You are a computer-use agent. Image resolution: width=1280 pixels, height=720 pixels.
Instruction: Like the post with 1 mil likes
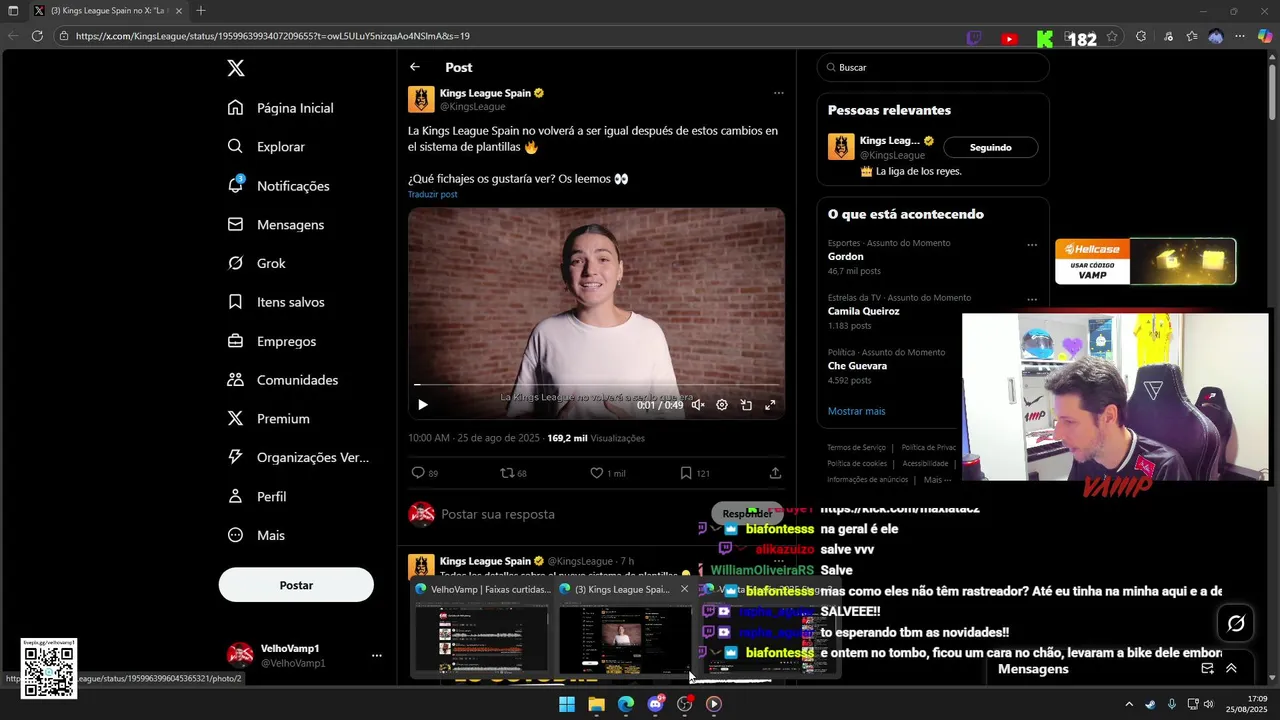tap(607, 473)
